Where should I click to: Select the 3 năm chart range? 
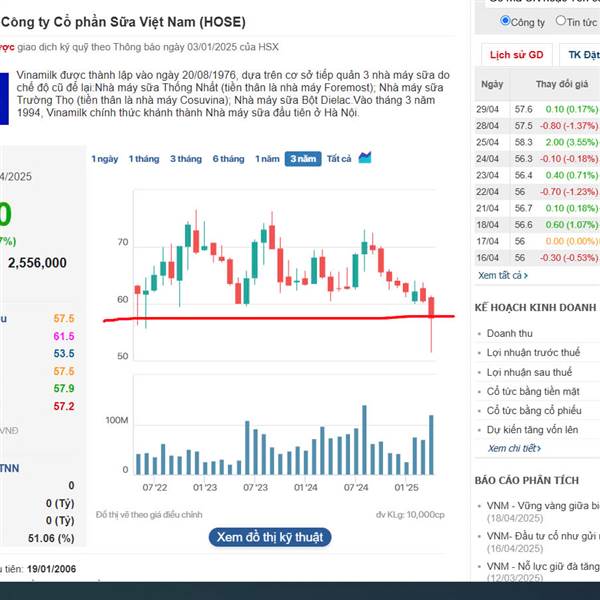tap(303, 159)
